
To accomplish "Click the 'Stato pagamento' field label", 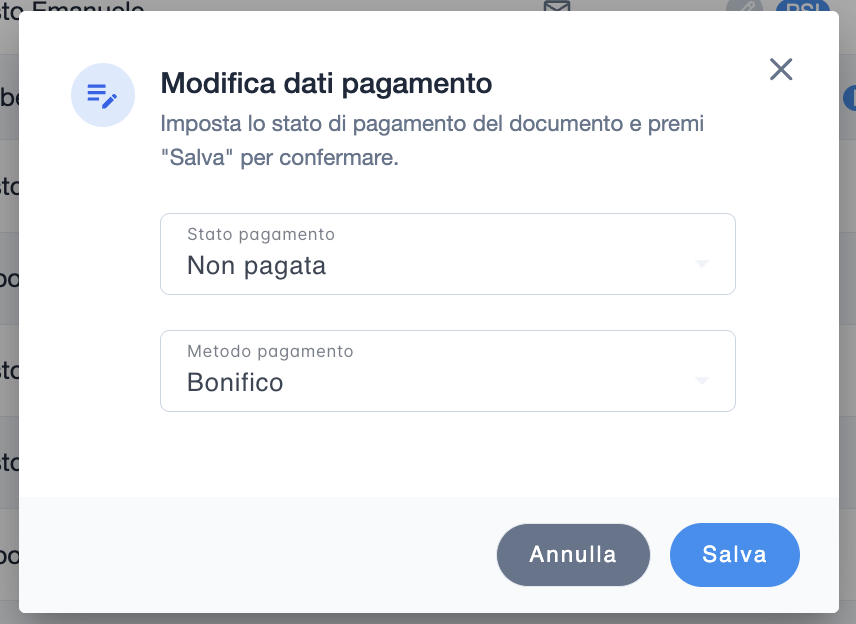I will point(260,234).
